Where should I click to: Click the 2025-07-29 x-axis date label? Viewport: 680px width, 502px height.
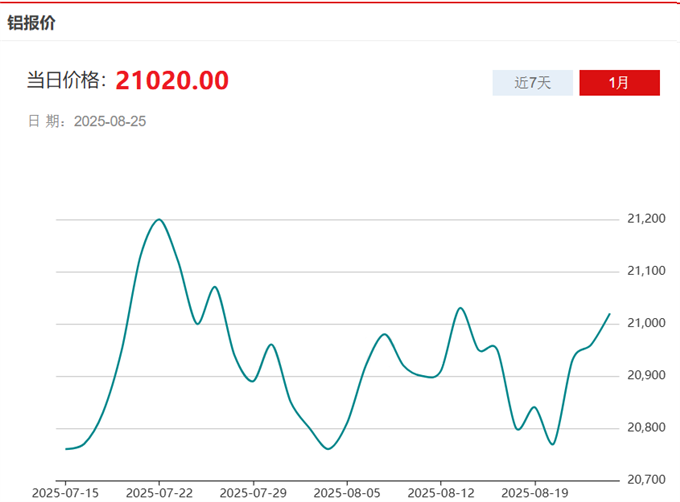[253, 493]
